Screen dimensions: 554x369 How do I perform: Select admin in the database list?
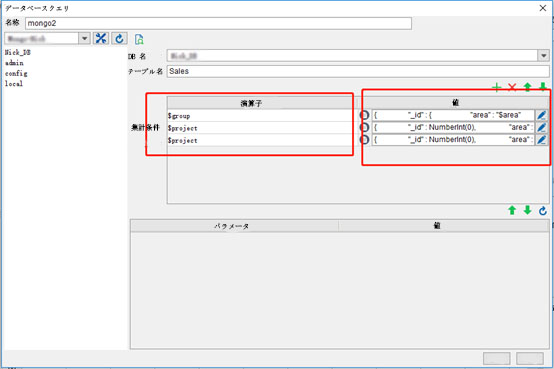point(14,63)
